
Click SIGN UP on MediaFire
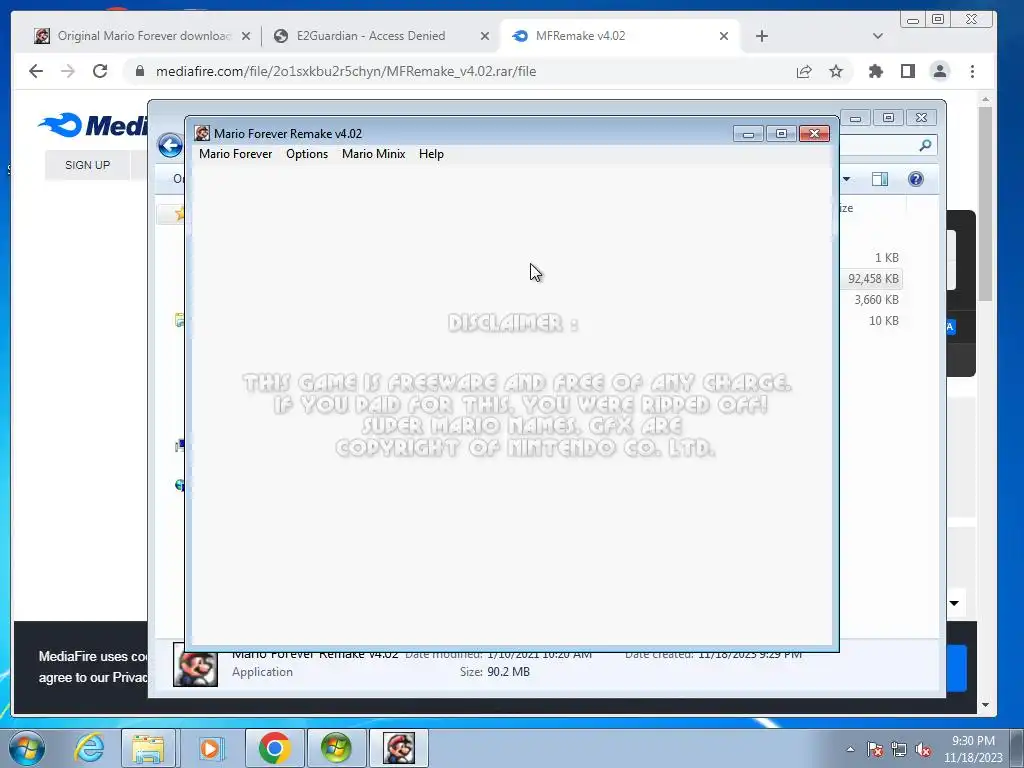[88, 165]
